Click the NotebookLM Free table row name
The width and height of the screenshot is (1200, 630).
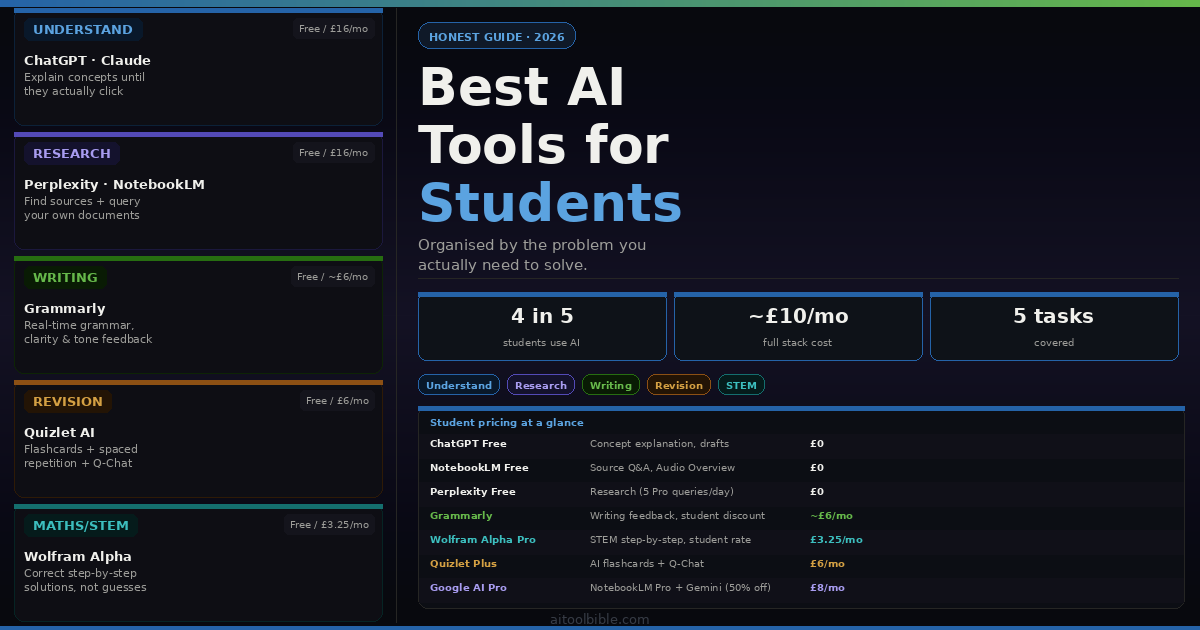479,468
